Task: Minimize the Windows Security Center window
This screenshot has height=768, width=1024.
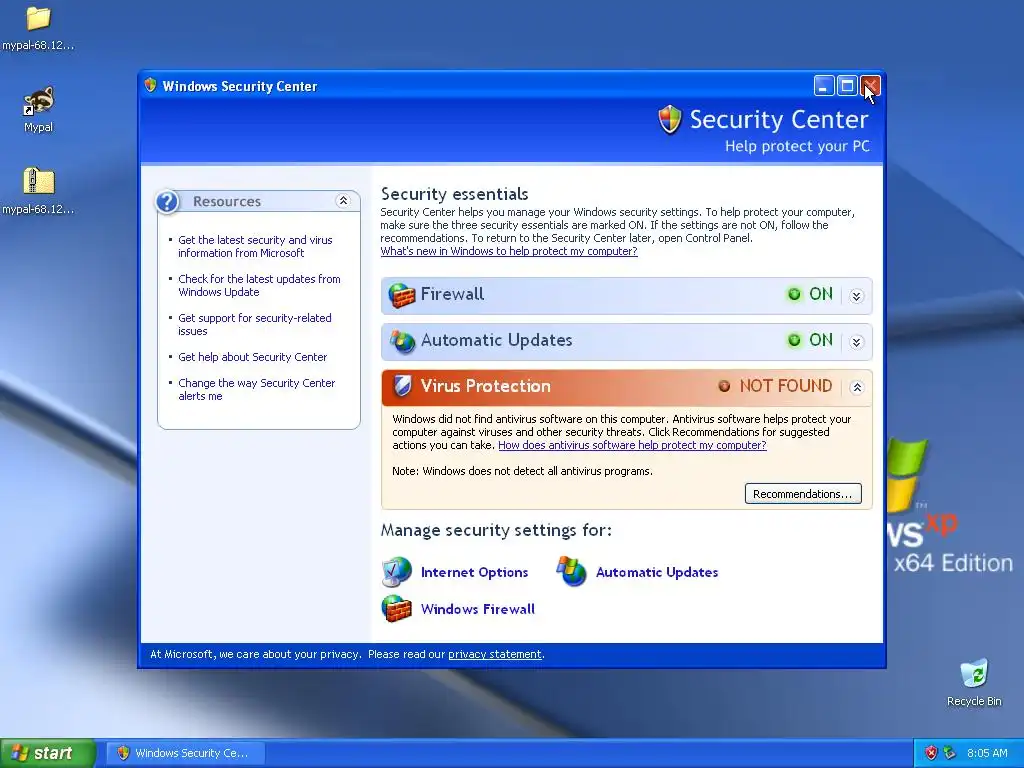Action: (x=824, y=86)
